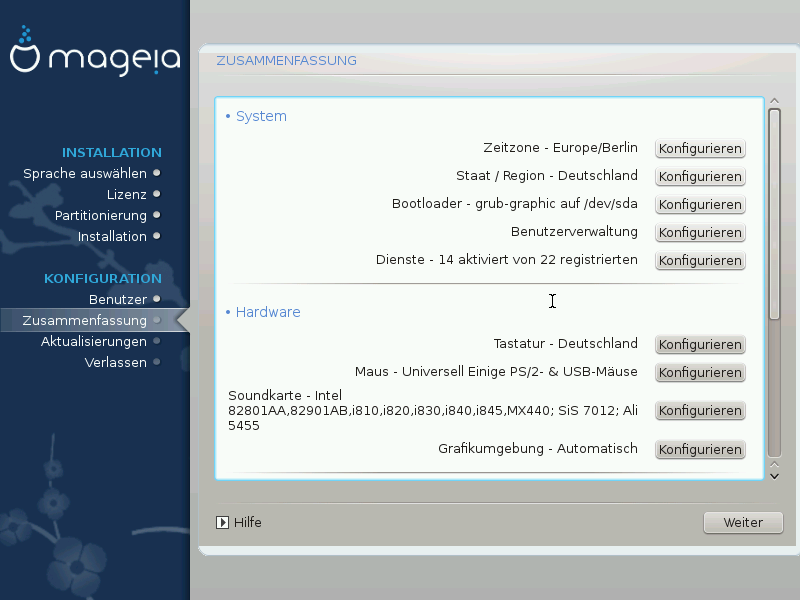Click text Dienste - 14 aktiviert von 22

point(507,260)
